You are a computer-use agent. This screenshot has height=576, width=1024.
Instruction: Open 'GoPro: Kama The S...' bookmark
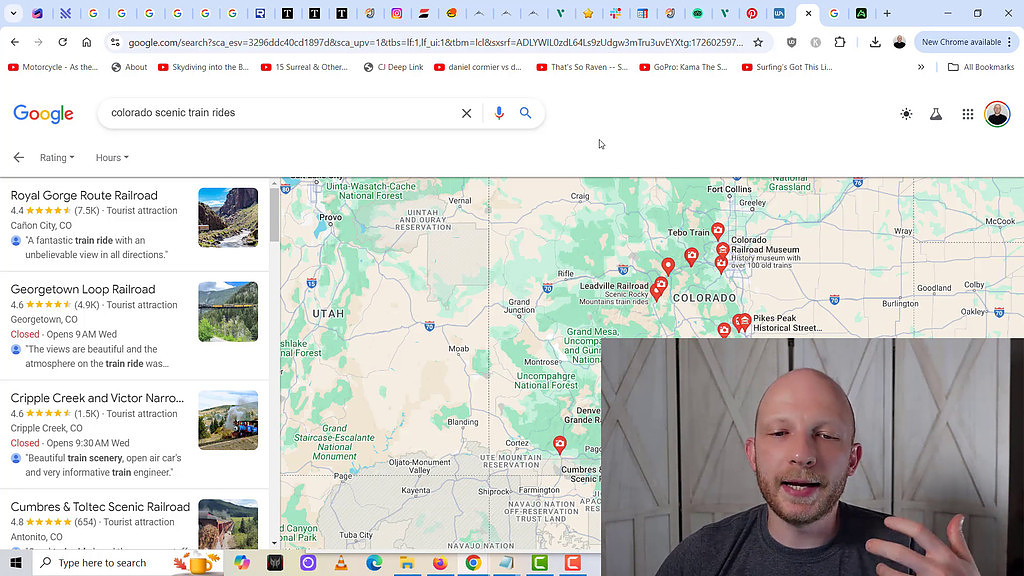[684, 67]
